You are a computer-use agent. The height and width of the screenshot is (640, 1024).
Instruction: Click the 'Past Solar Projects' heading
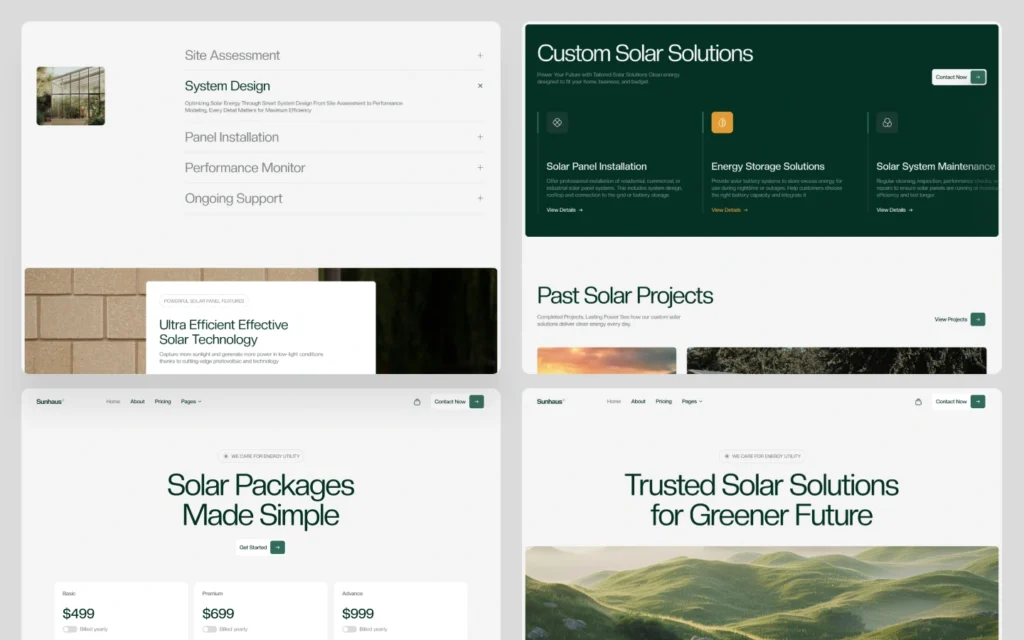[x=625, y=296]
